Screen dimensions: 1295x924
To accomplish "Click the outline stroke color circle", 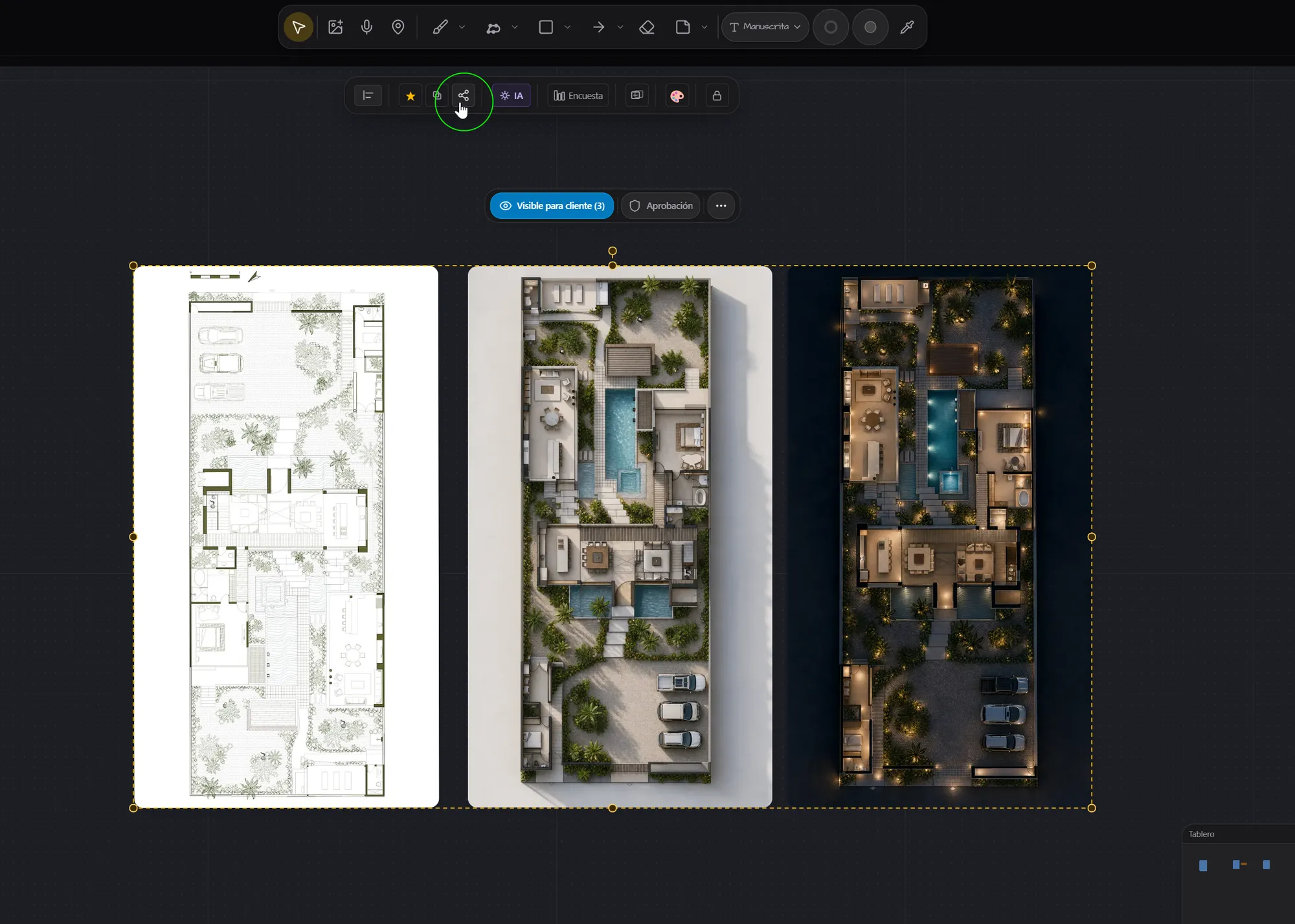I will [831, 27].
